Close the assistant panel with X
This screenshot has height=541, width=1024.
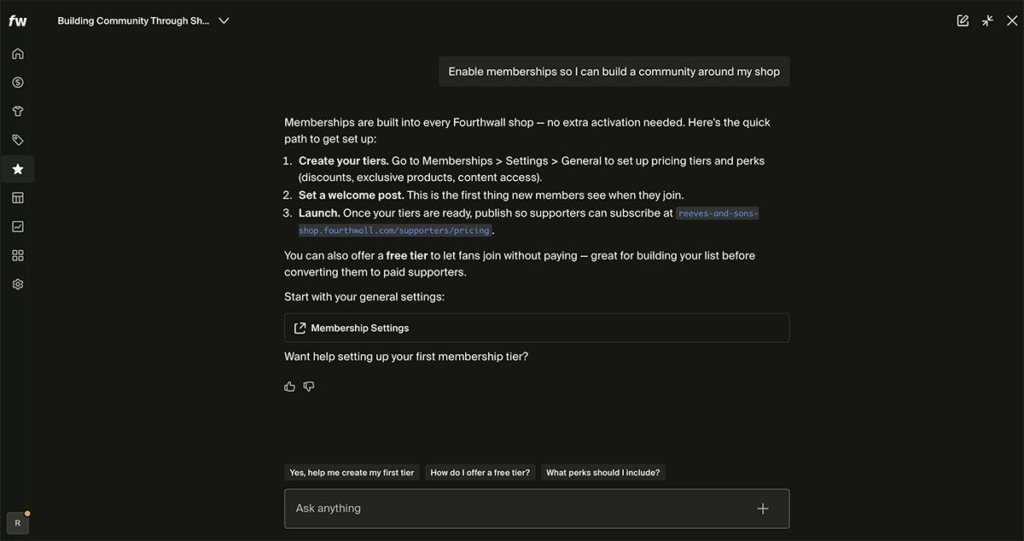tap(1012, 21)
